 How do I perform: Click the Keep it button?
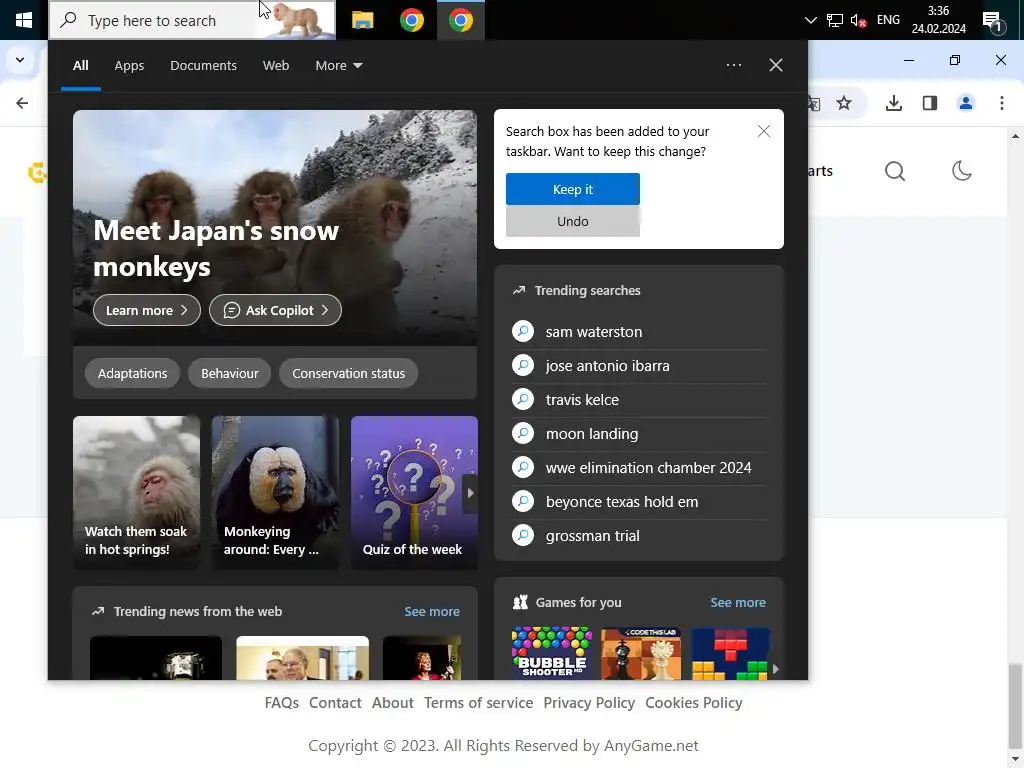point(573,189)
